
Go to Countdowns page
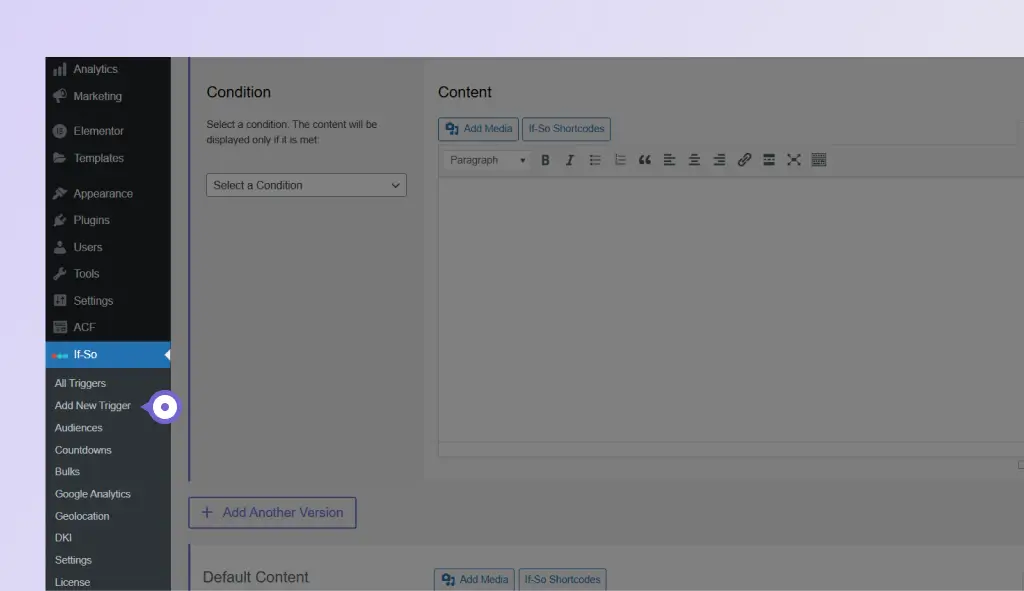pos(83,450)
